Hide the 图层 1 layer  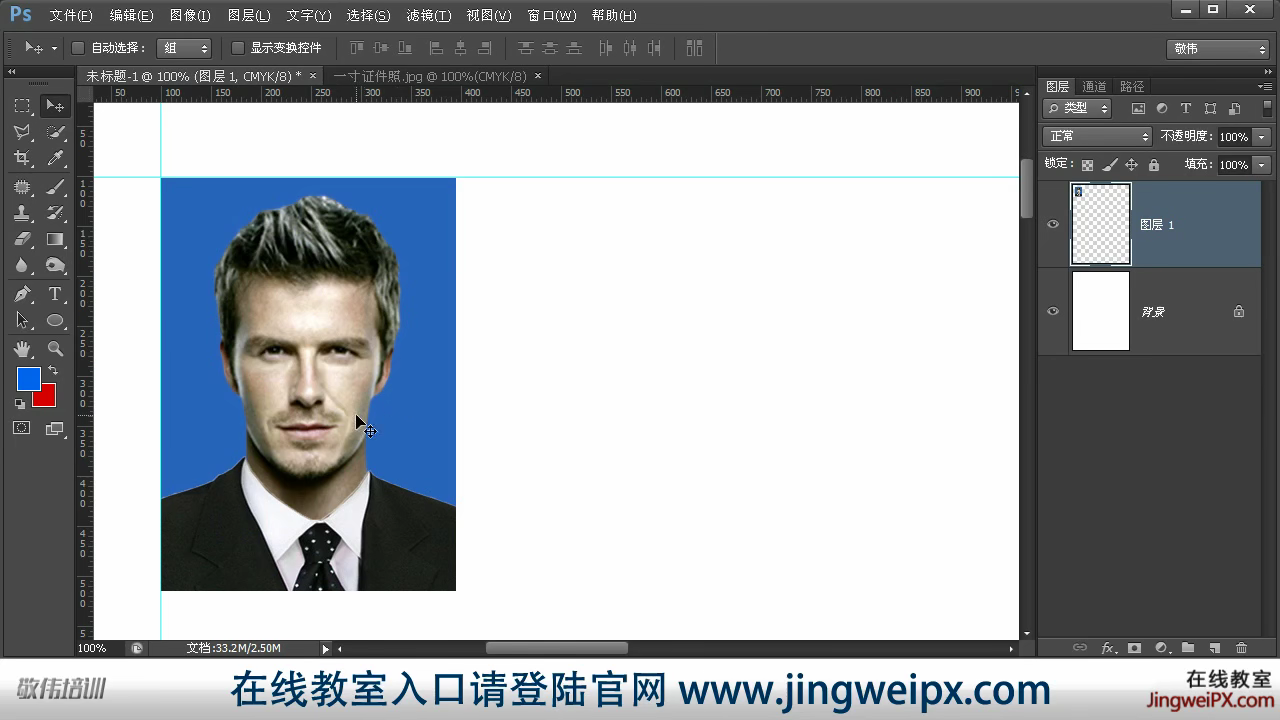(x=1053, y=224)
